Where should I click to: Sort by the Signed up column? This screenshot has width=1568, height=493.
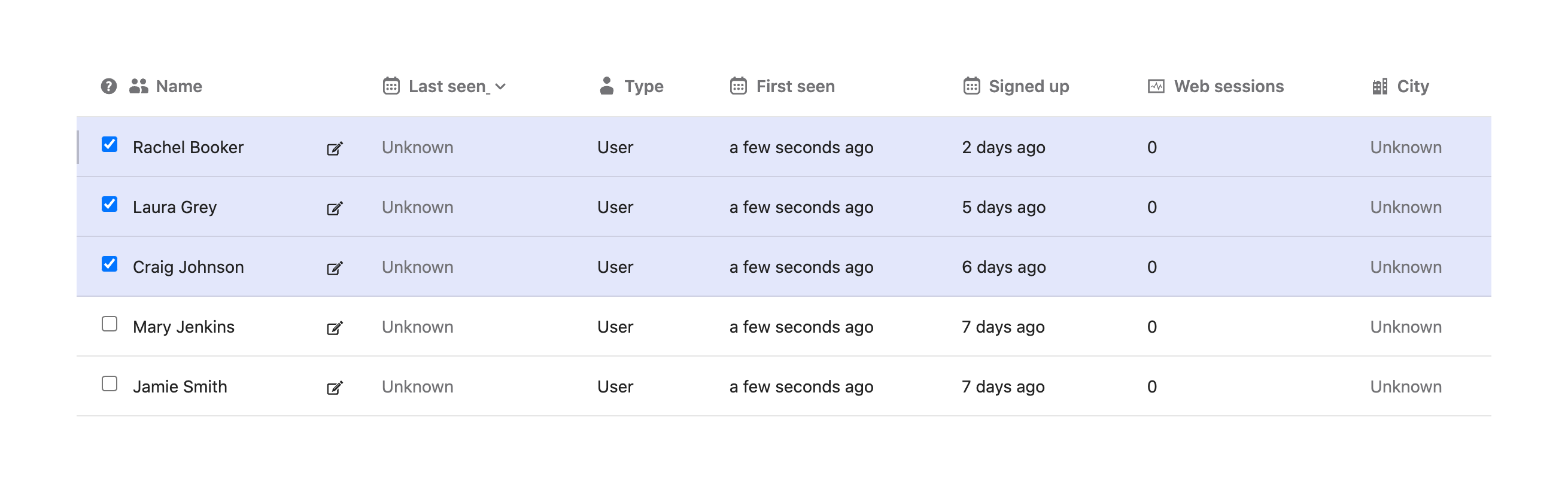coord(1028,86)
